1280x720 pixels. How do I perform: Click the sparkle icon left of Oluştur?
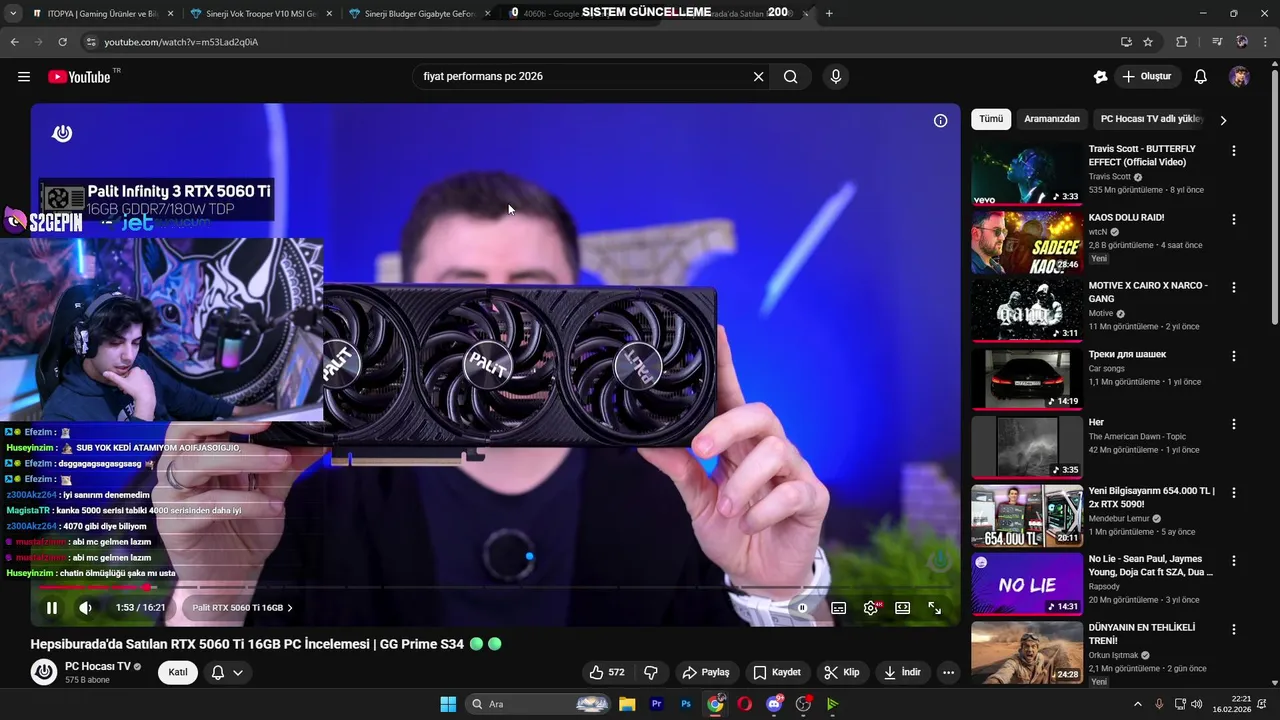[x=1101, y=77]
